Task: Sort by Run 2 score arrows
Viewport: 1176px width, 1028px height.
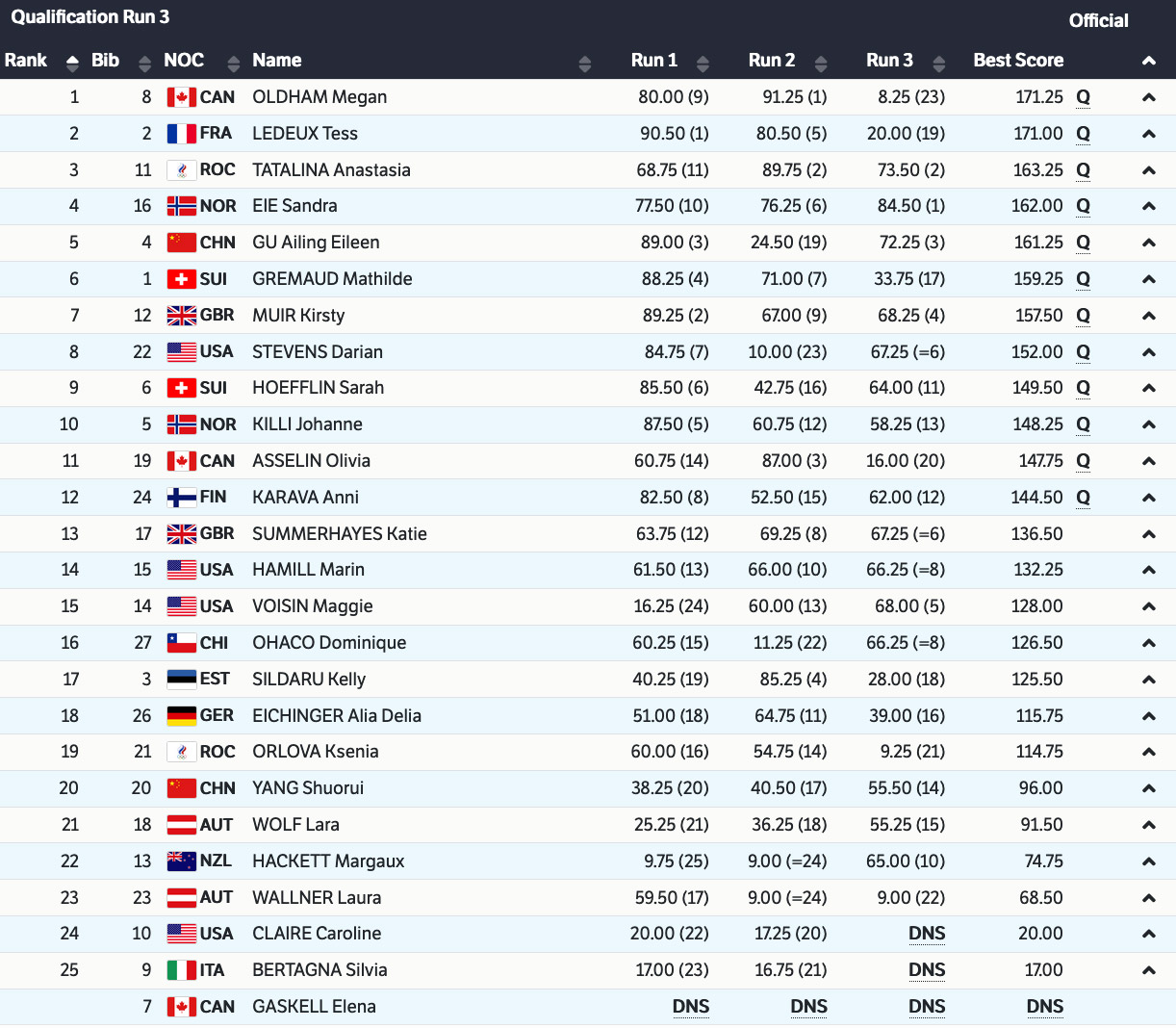Action: tap(821, 64)
